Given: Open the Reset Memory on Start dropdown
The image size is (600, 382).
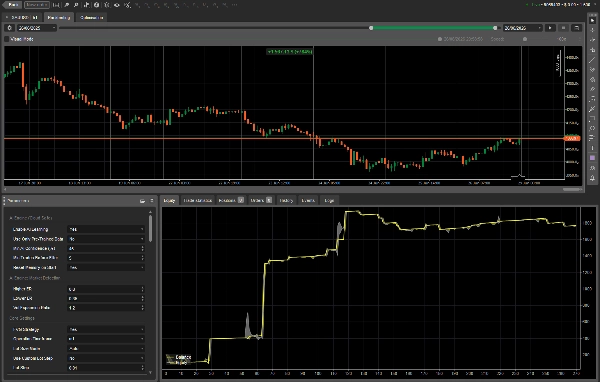Looking at the screenshot, I should pyautogui.click(x=106, y=267).
